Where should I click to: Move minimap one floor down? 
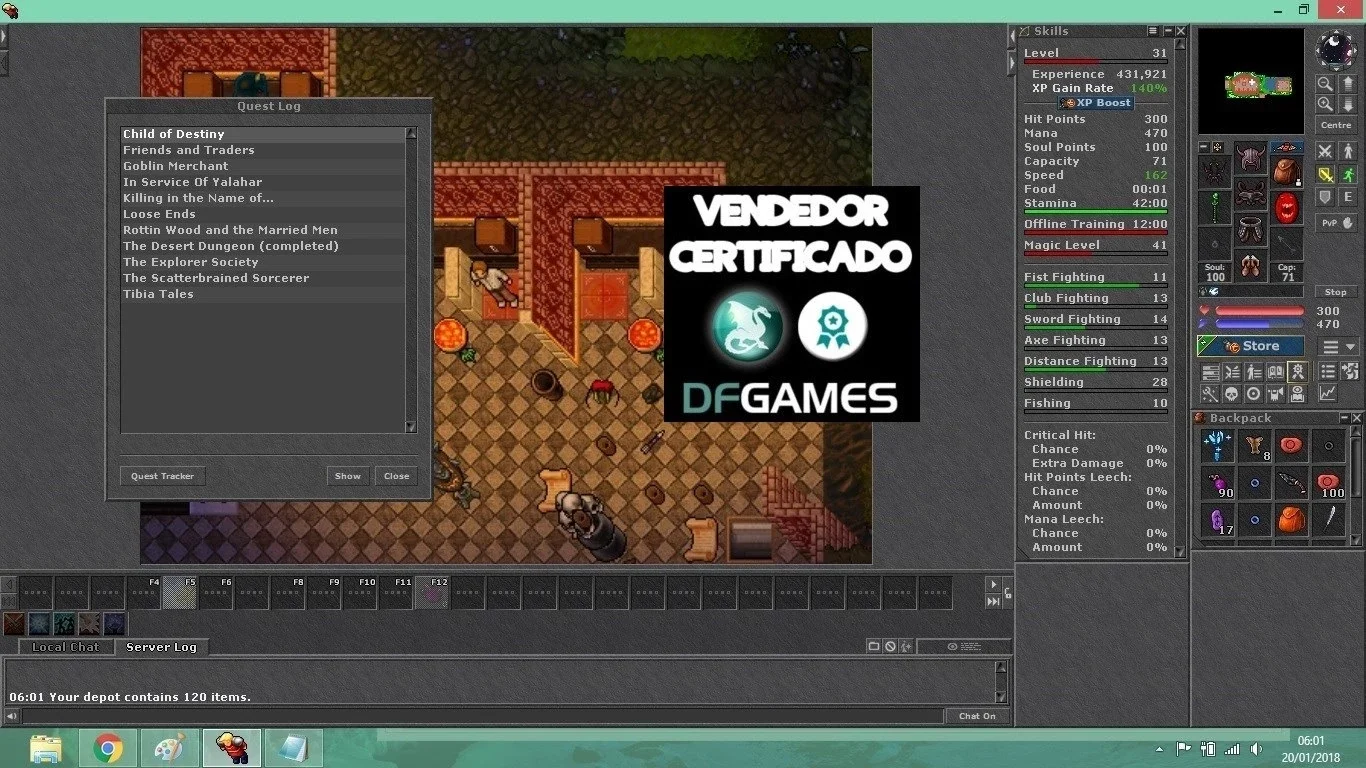(x=1348, y=103)
